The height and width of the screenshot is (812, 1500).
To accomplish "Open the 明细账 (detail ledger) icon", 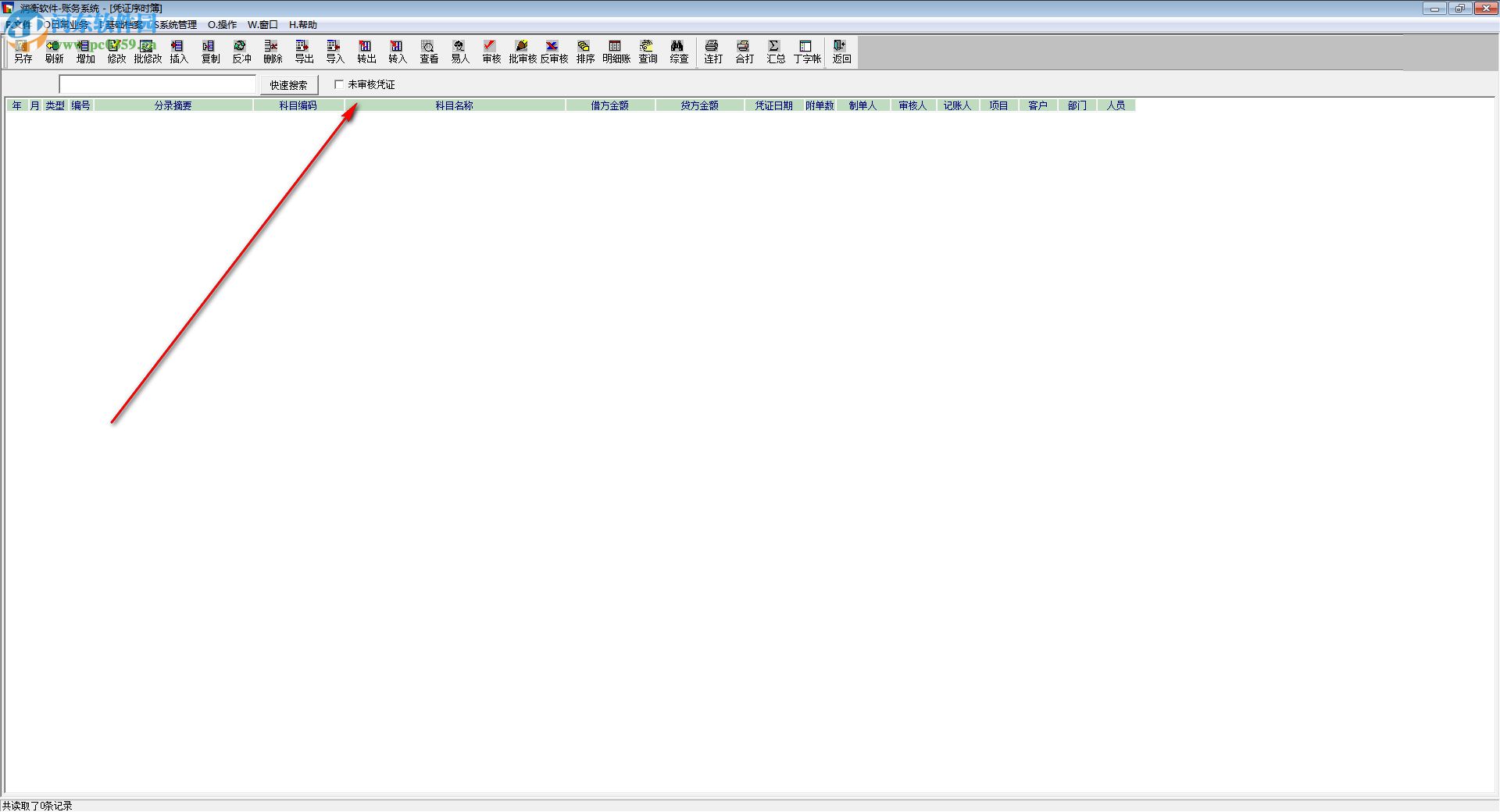I will coord(616,52).
